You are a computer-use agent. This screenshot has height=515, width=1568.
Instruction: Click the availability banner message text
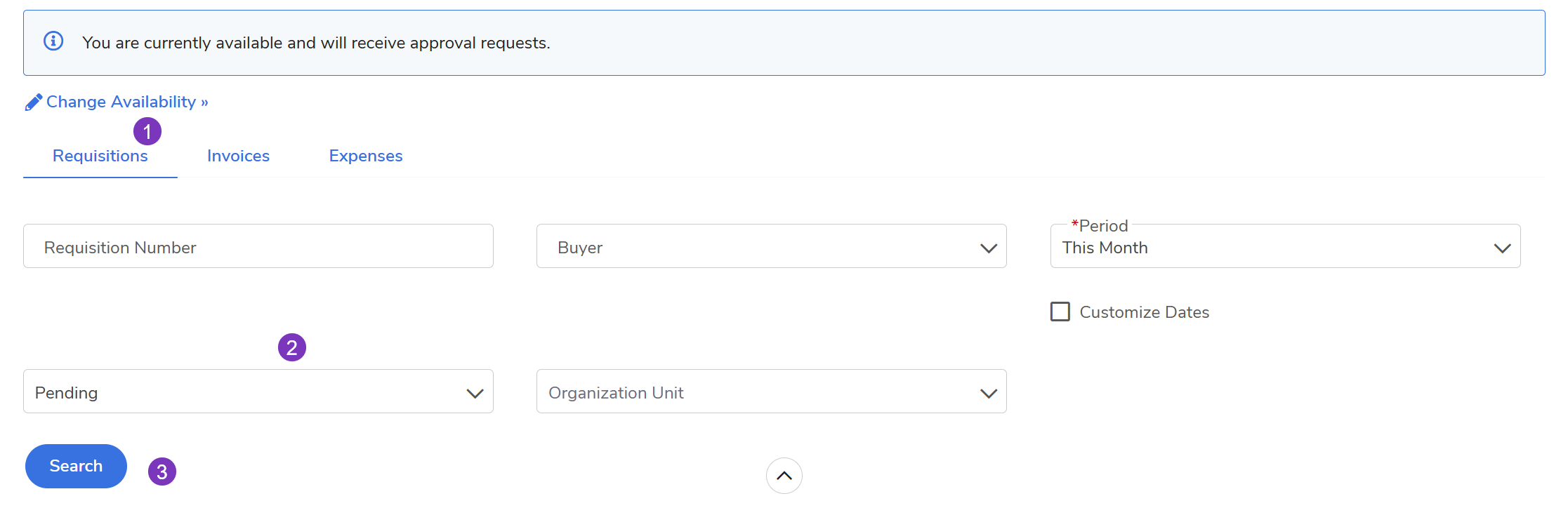click(316, 43)
